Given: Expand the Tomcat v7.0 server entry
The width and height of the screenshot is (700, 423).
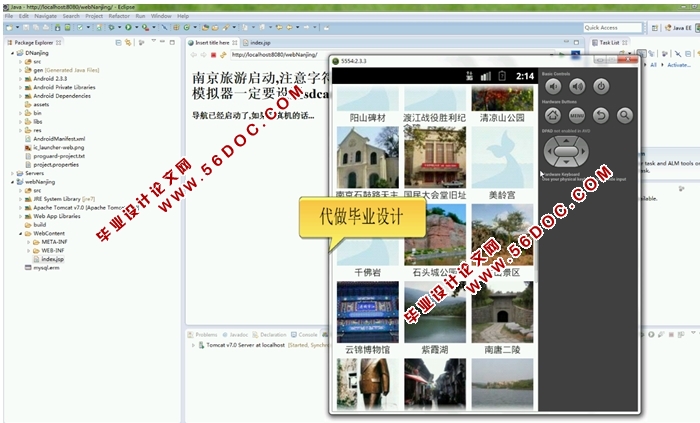Looking at the screenshot, I should coord(194,344).
